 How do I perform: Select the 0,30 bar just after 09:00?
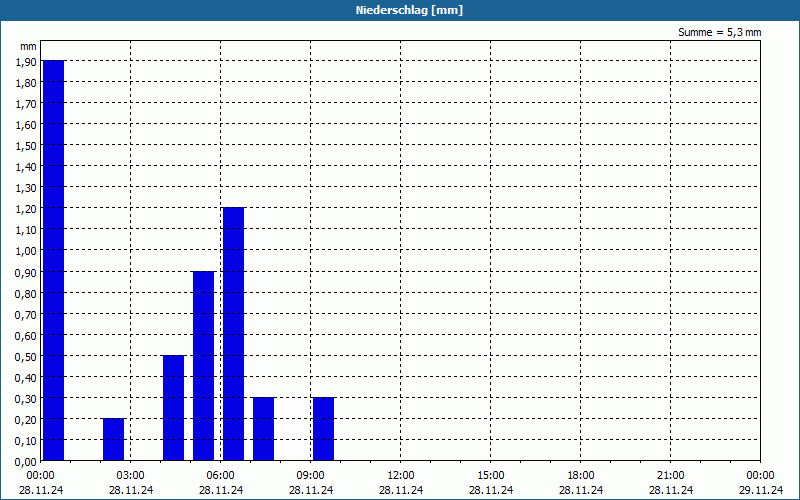click(323, 429)
